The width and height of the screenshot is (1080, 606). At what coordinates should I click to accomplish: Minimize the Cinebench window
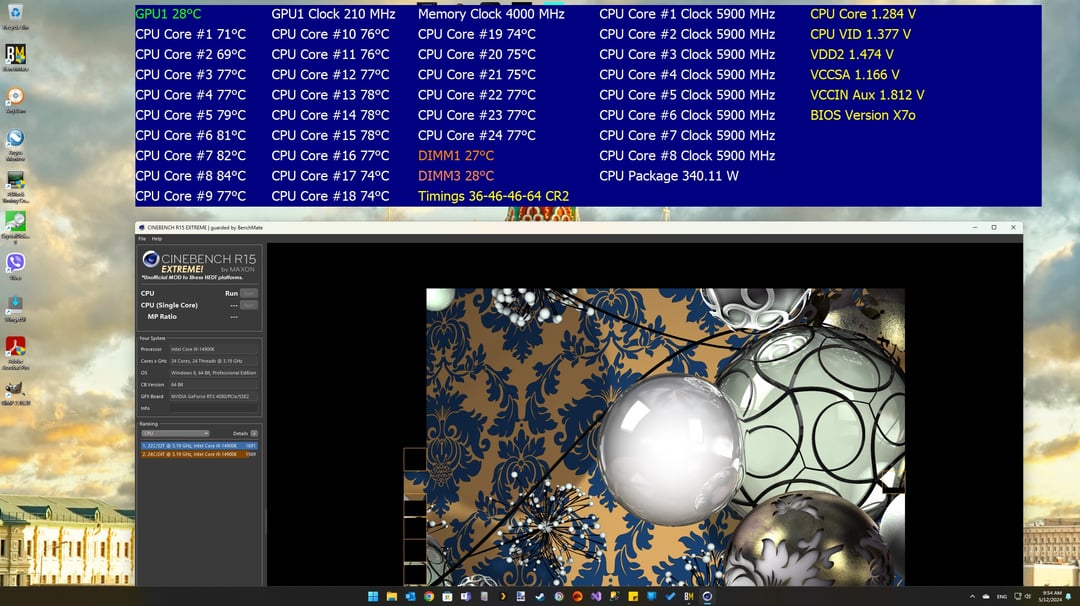tap(975, 227)
